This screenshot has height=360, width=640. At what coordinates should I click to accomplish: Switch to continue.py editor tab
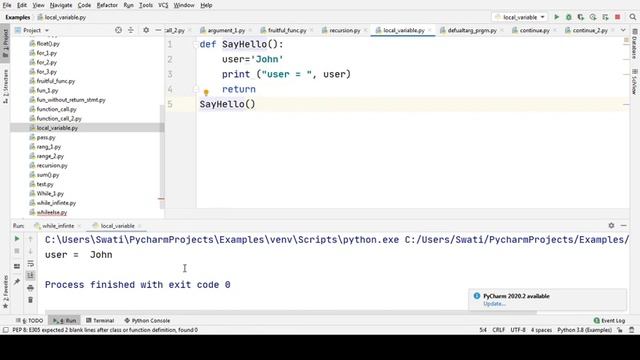point(534,30)
